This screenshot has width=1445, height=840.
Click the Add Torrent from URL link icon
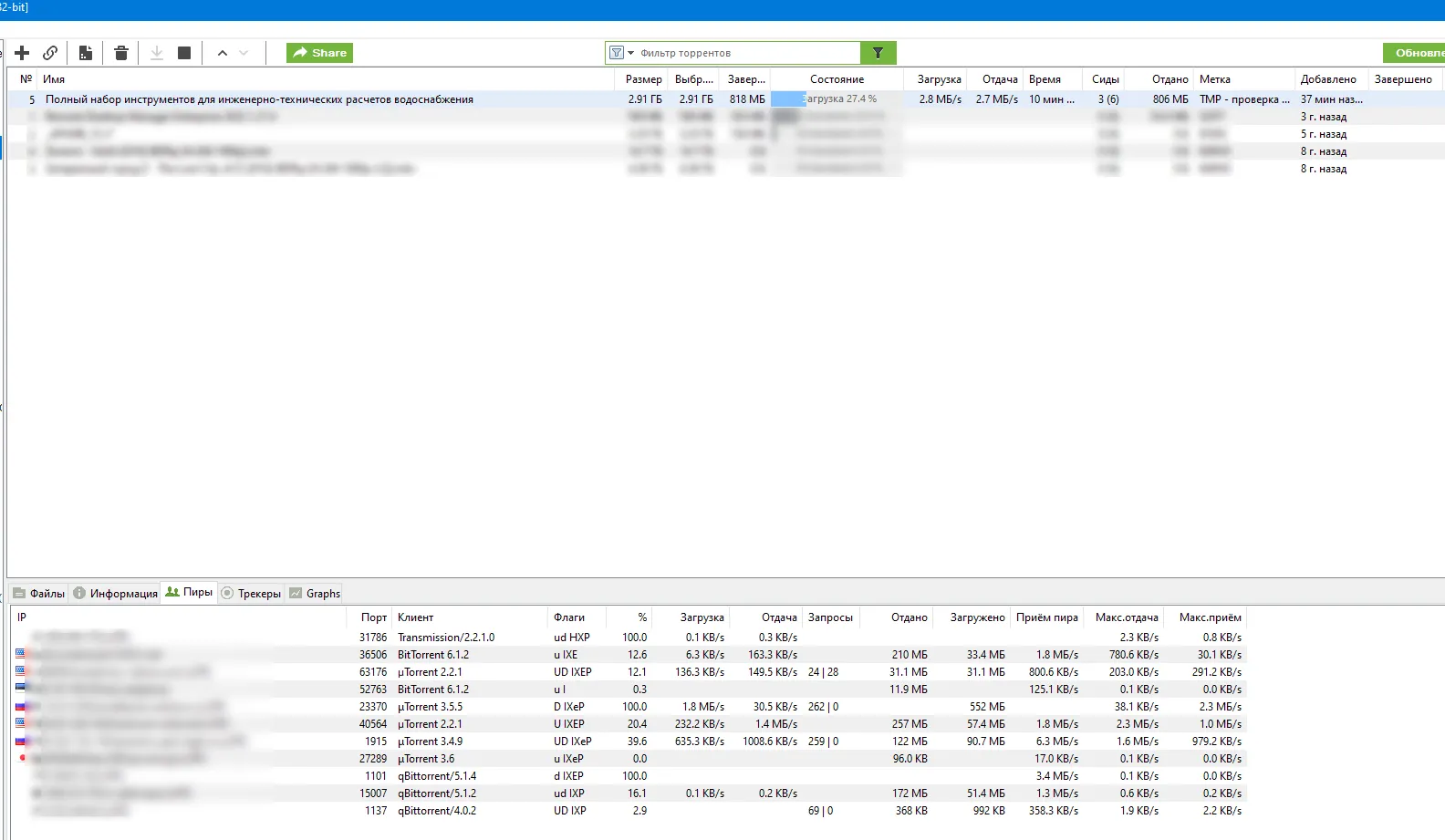[x=51, y=53]
